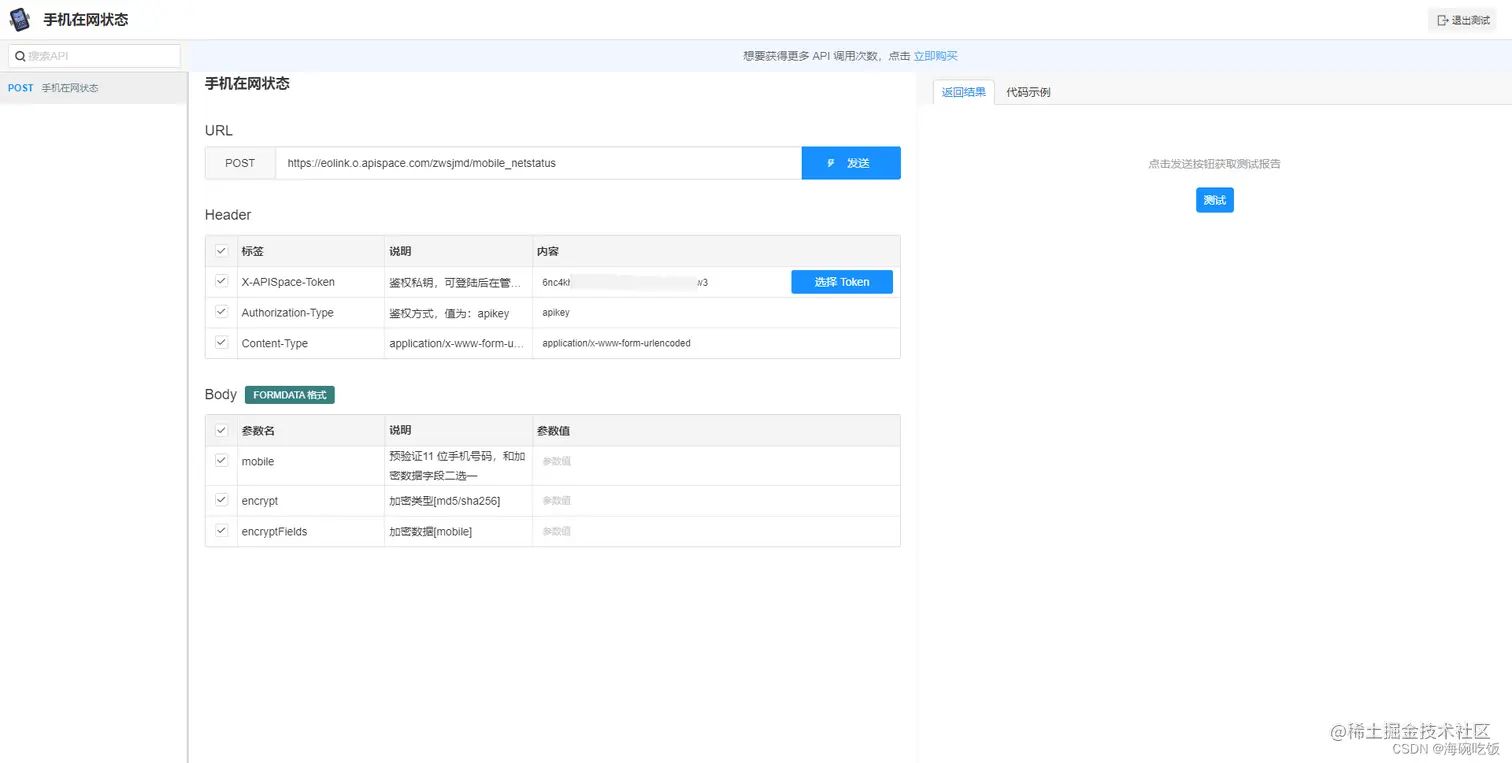The width and height of the screenshot is (1512, 763).
Task: Uncheck the mobile parameter checkbox
Action: pyautogui.click(x=221, y=461)
